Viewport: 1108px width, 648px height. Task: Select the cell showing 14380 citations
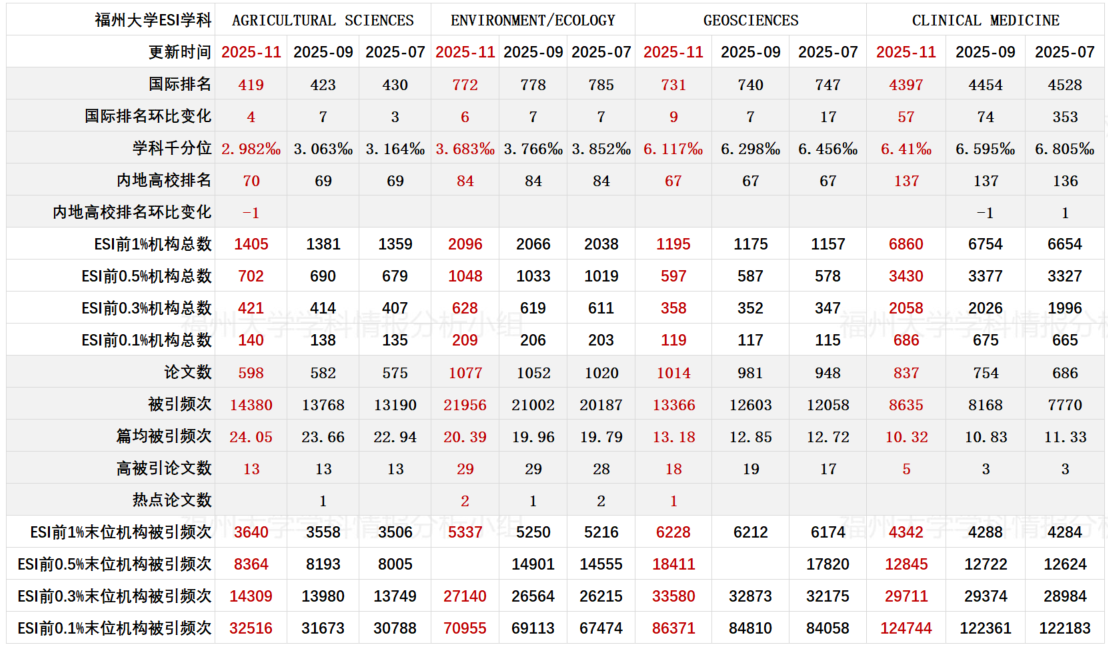[251, 404]
